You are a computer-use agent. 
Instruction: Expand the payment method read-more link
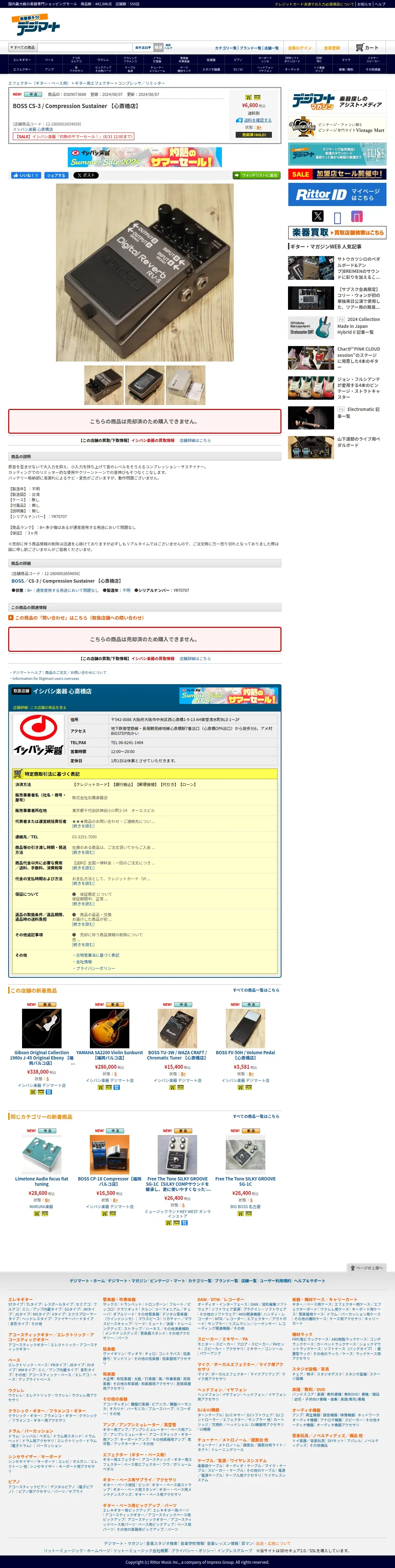(x=83, y=884)
